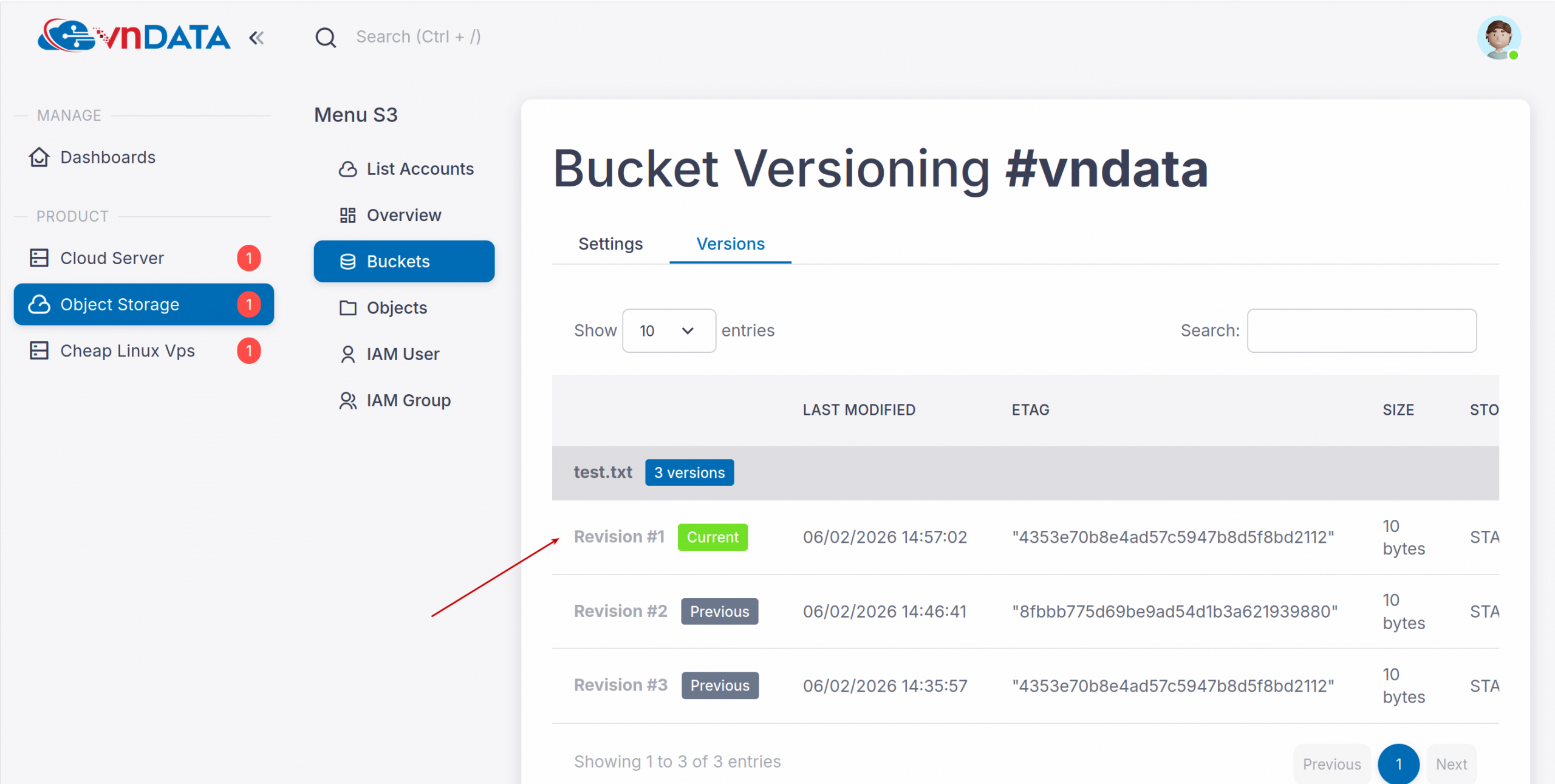Expand the Show entries dropdown
This screenshot has width=1555, height=784.
[668, 331]
